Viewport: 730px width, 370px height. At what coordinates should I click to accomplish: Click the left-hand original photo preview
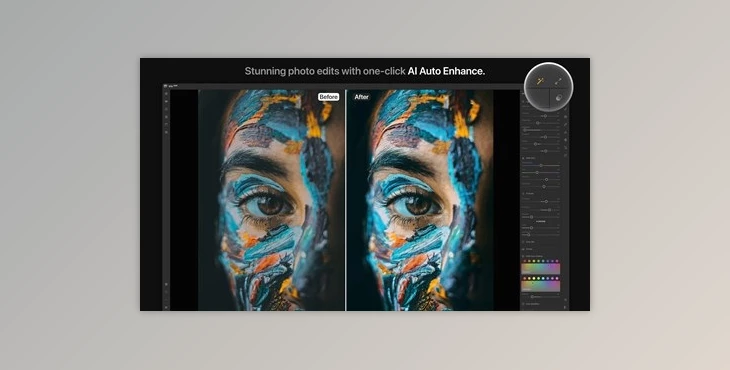click(x=271, y=200)
